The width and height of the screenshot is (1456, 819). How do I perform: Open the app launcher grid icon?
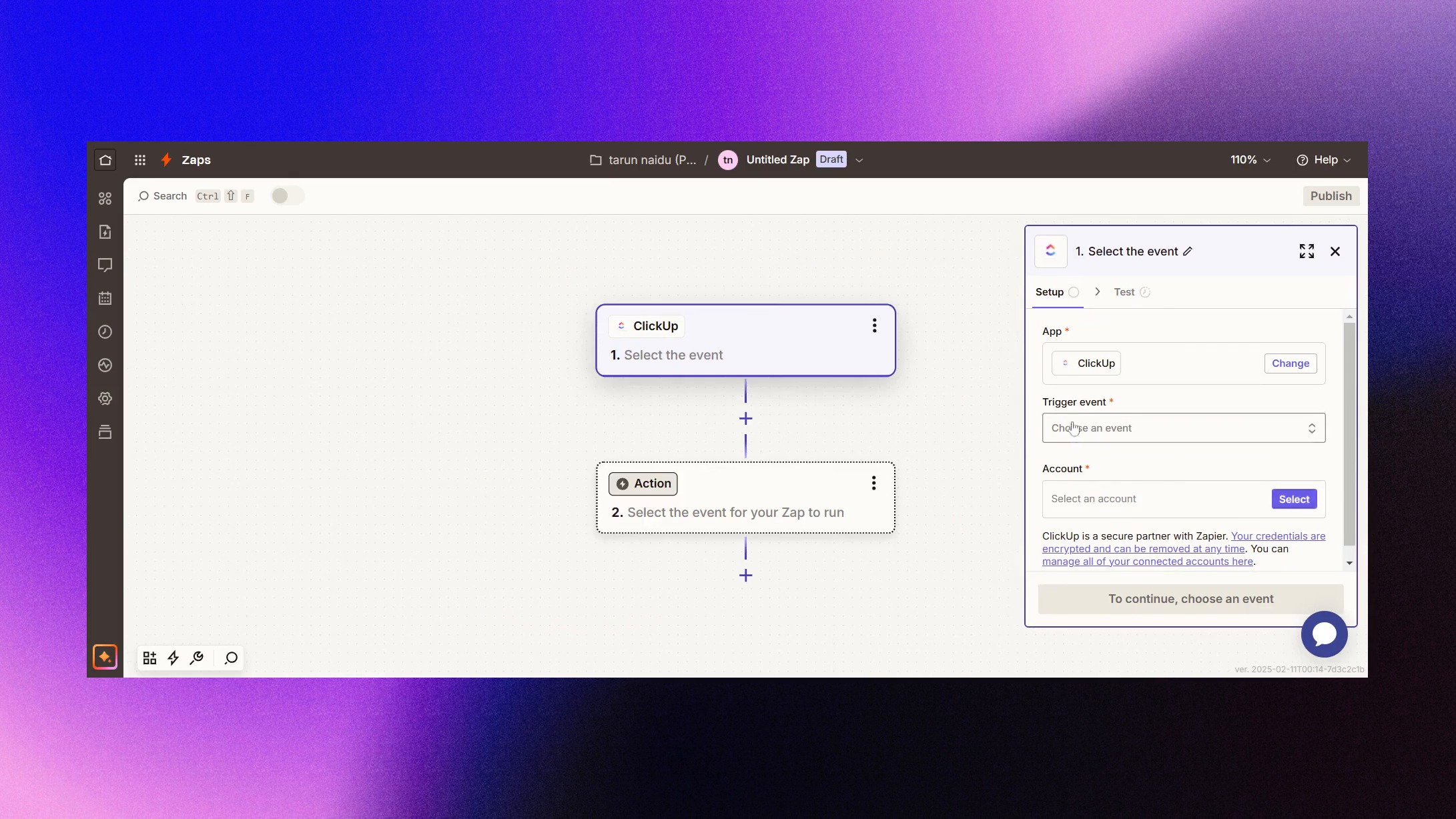[139, 159]
